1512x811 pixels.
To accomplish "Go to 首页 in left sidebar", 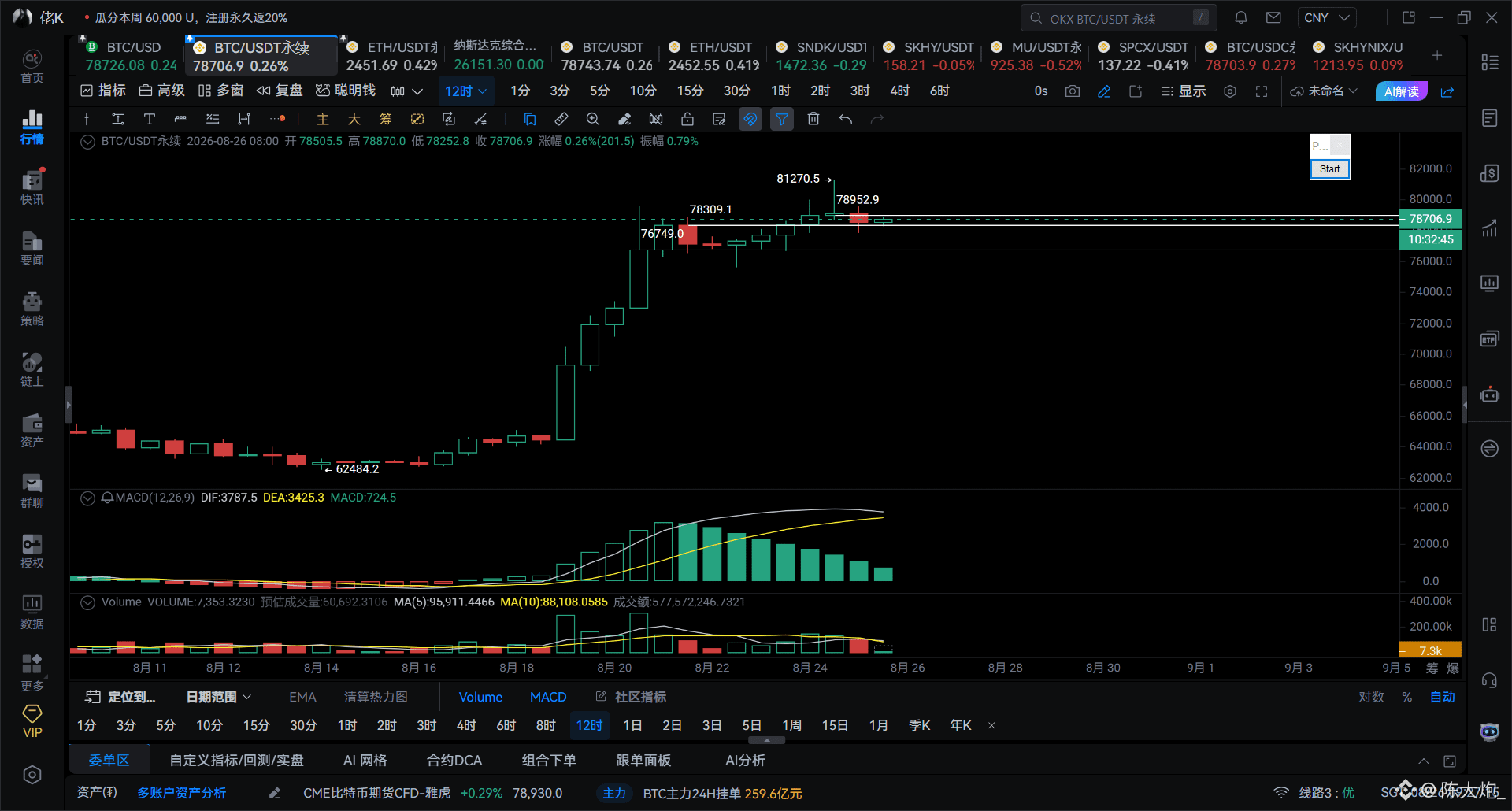I will tap(32, 67).
